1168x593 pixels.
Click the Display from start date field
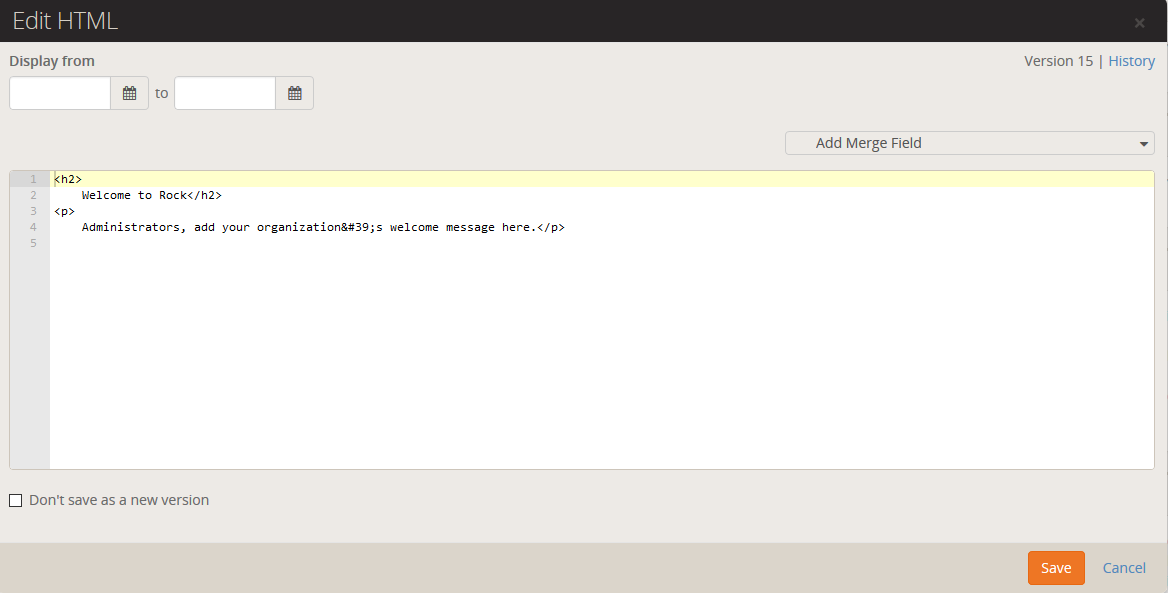pyautogui.click(x=60, y=93)
